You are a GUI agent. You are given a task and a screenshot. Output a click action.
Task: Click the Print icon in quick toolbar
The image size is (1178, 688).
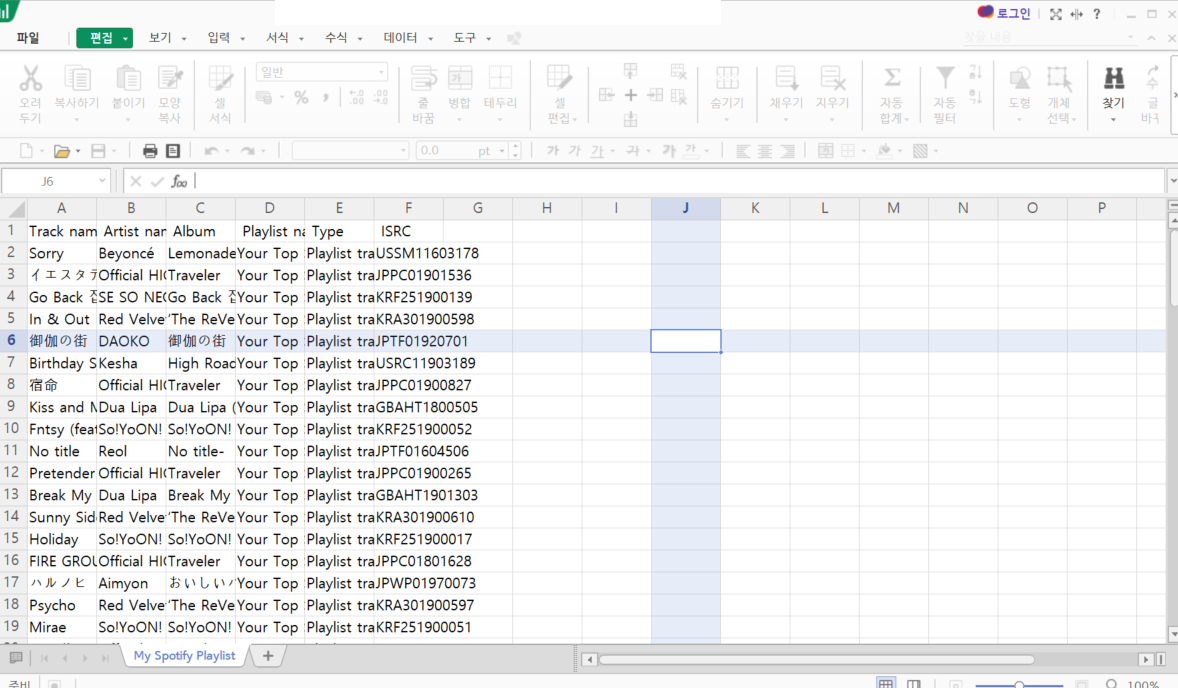(x=150, y=151)
